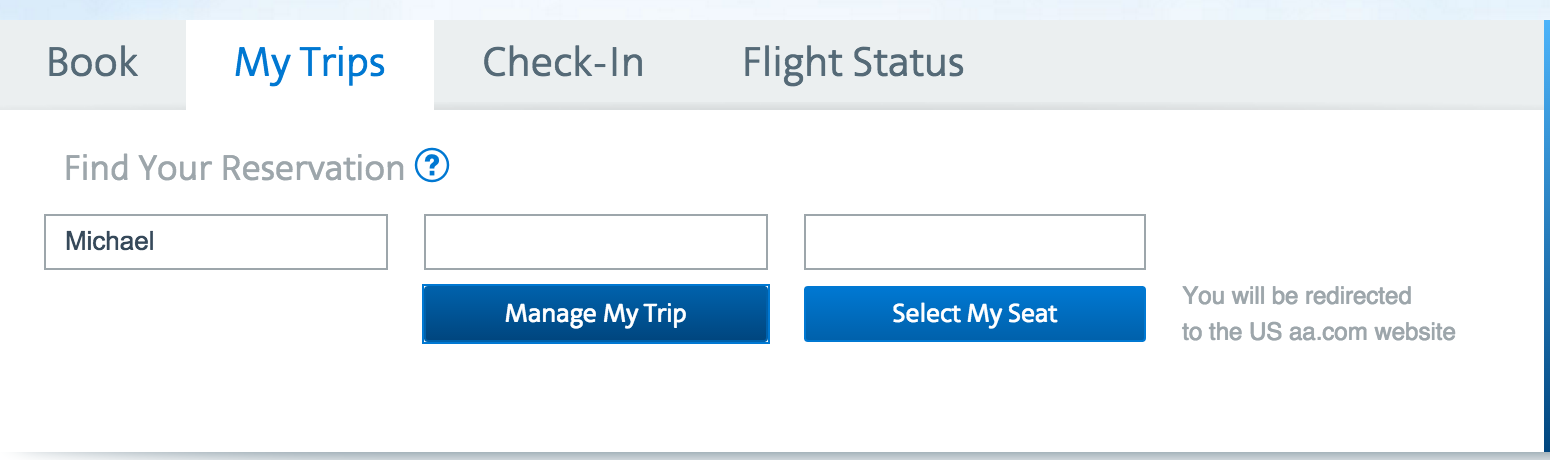Screen dimensions: 1550x460
Task: Submit reservation lookup with Manage My Trip
Action: (x=595, y=314)
